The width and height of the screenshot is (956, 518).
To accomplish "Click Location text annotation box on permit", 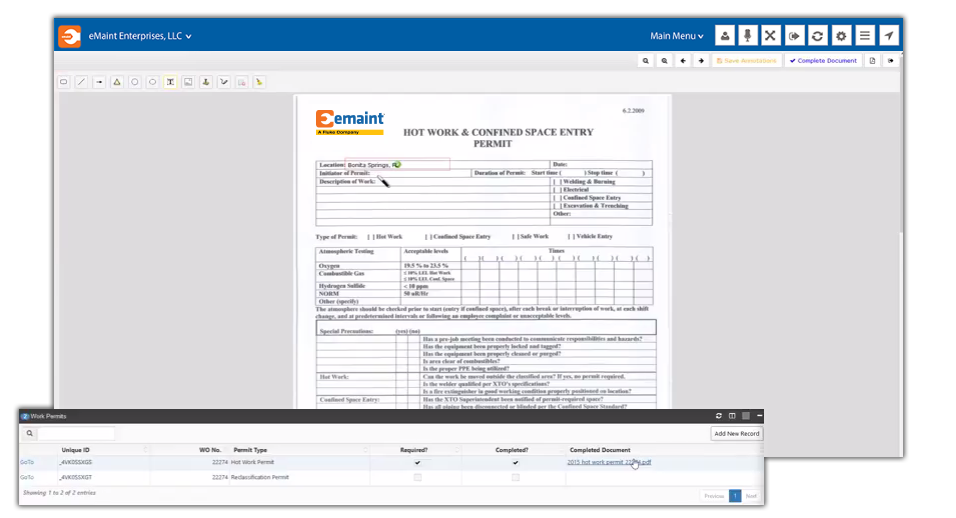I will tap(398, 165).
